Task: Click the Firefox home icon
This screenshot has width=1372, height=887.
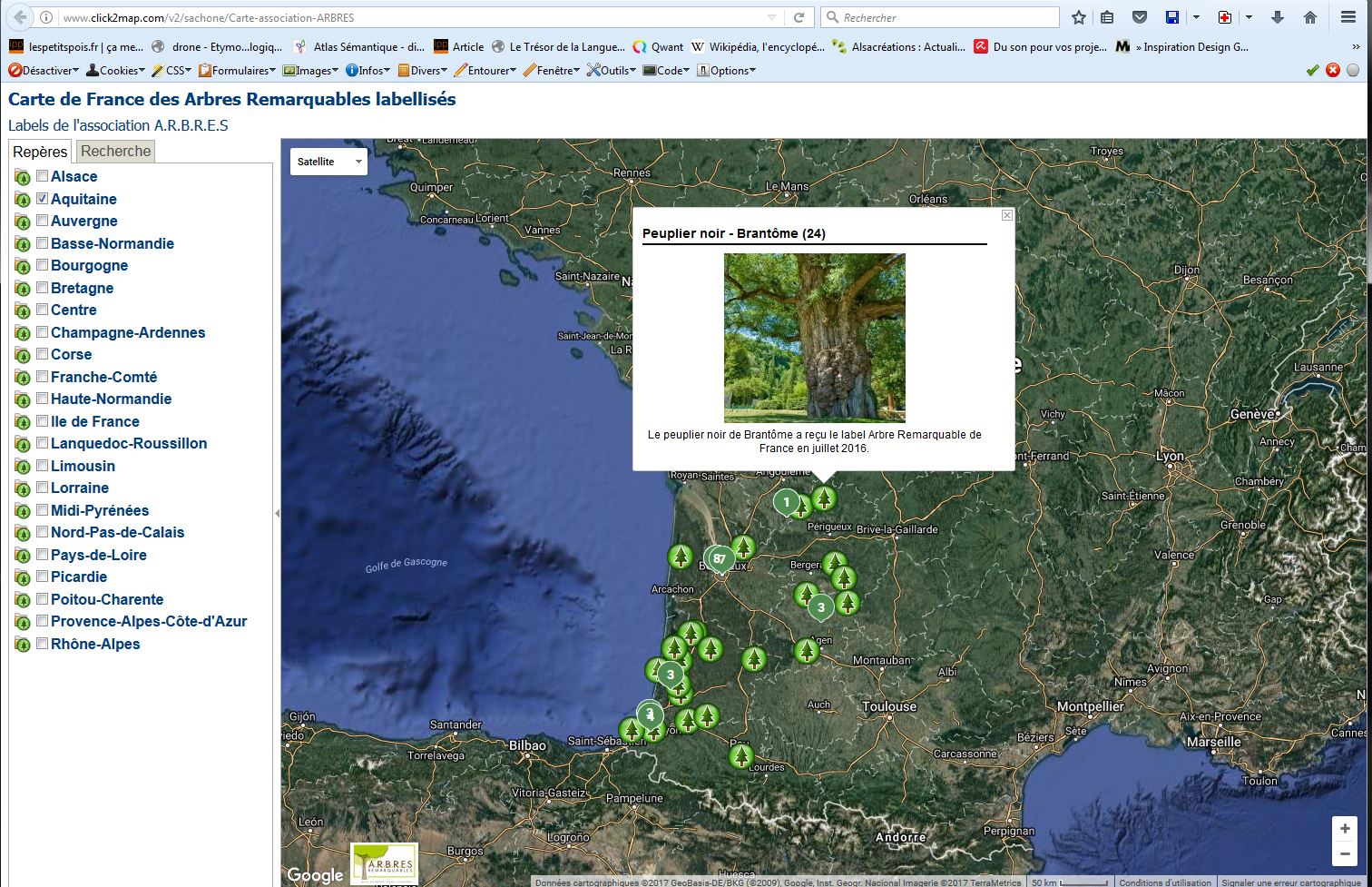Action: pos(1309,17)
